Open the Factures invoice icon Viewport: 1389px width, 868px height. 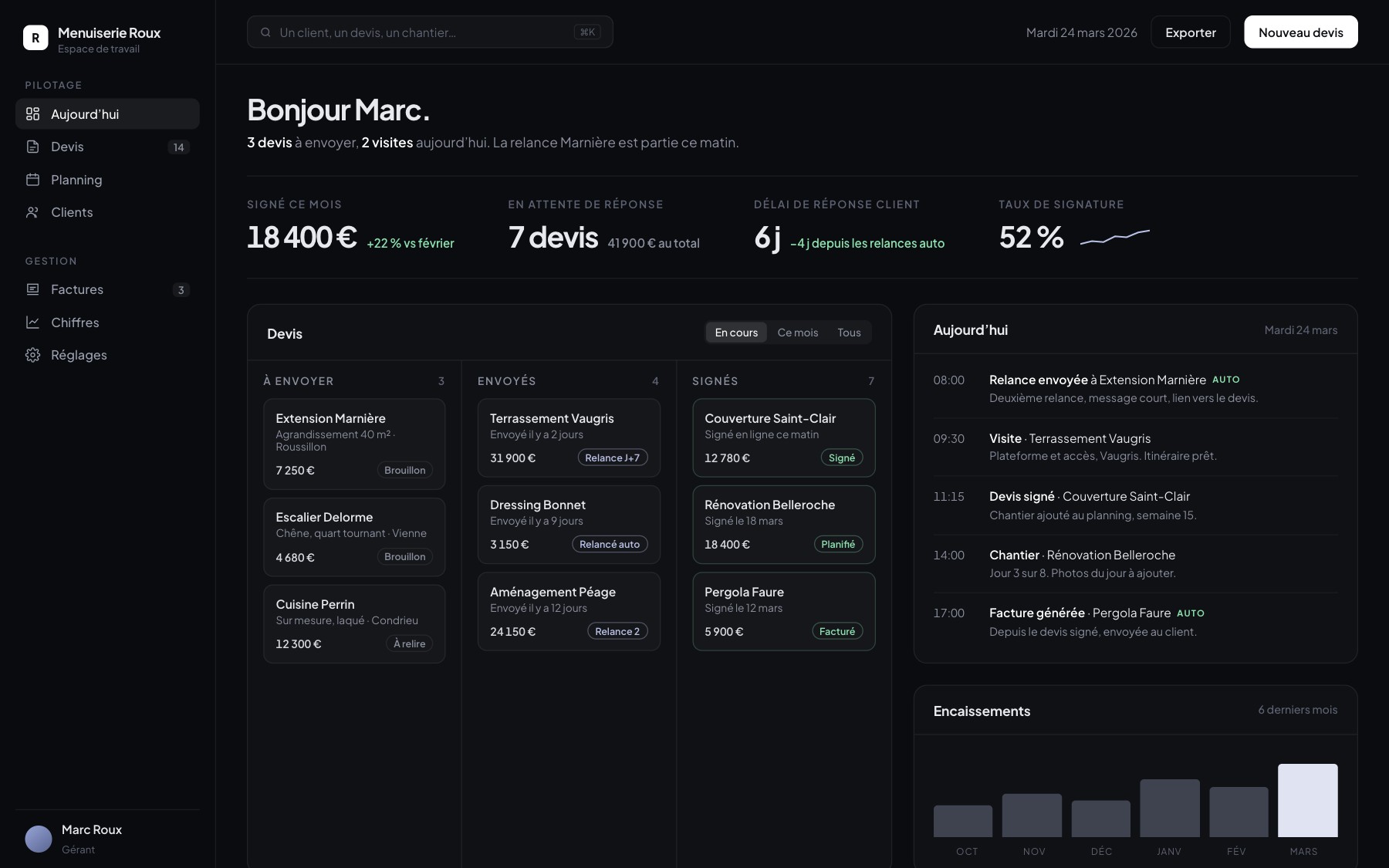(x=32, y=289)
